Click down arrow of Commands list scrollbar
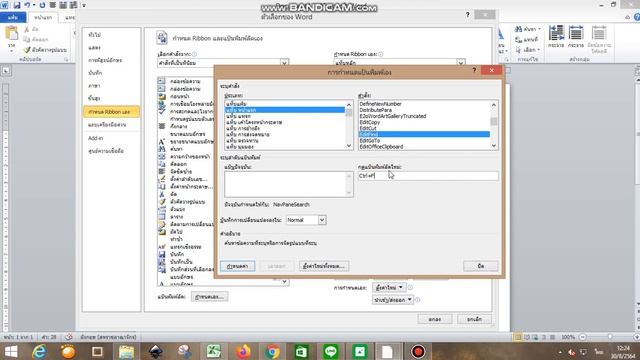Image resolution: width=640 pixels, height=360 pixels. pos(494,146)
